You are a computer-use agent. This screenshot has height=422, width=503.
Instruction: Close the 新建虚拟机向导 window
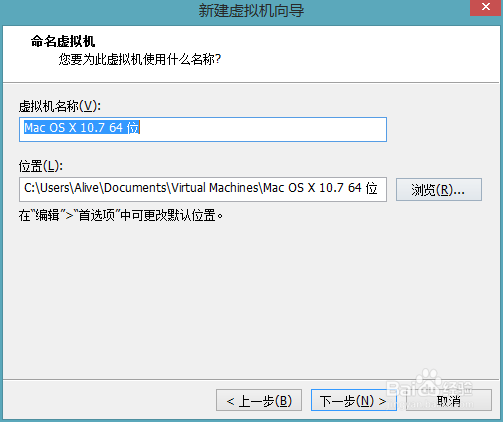coord(485,7)
